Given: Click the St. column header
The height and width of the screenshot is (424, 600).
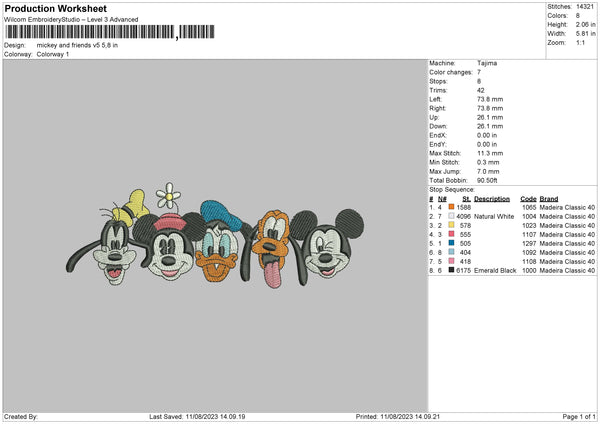Looking at the screenshot, I should click(465, 198).
